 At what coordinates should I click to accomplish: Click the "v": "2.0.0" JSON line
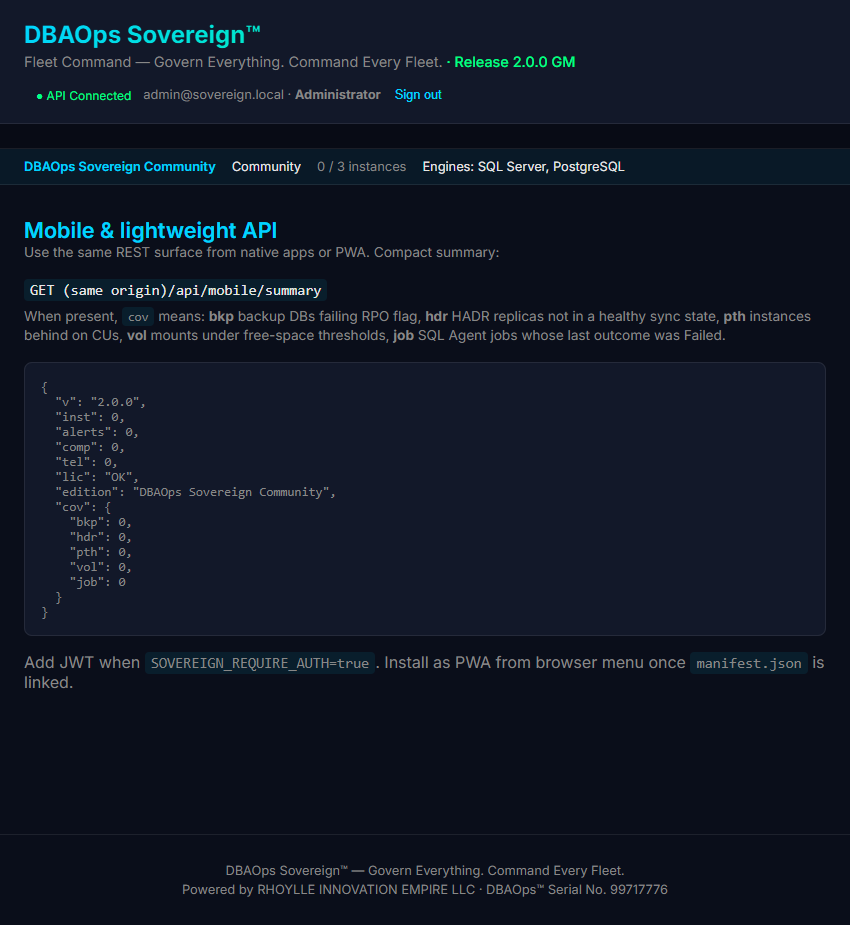(x=100, y=402)
